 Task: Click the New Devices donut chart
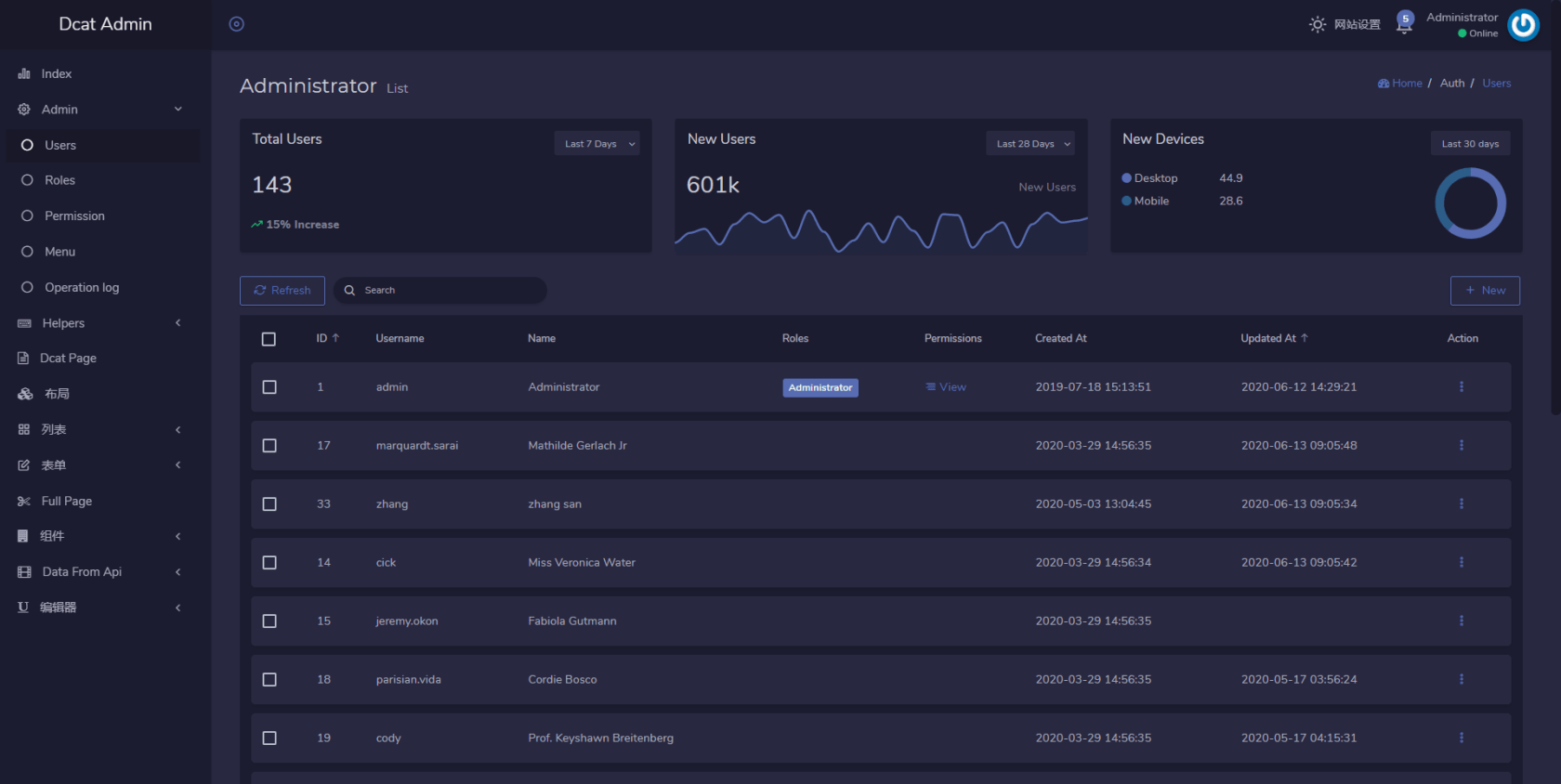point(1470,203)
